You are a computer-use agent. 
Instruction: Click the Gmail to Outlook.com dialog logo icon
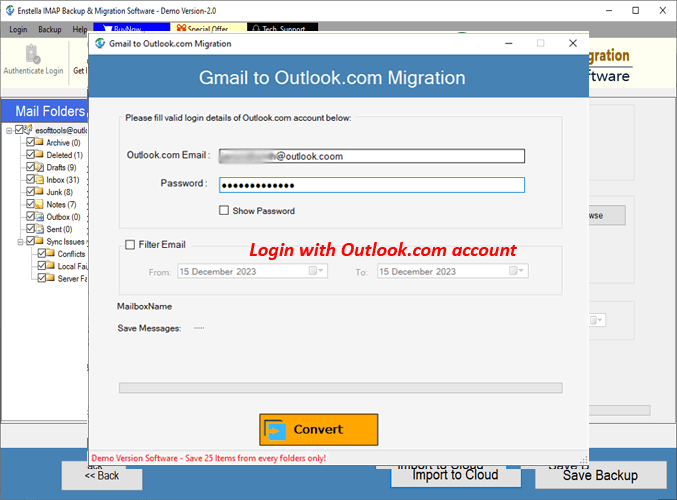point(100,43)
